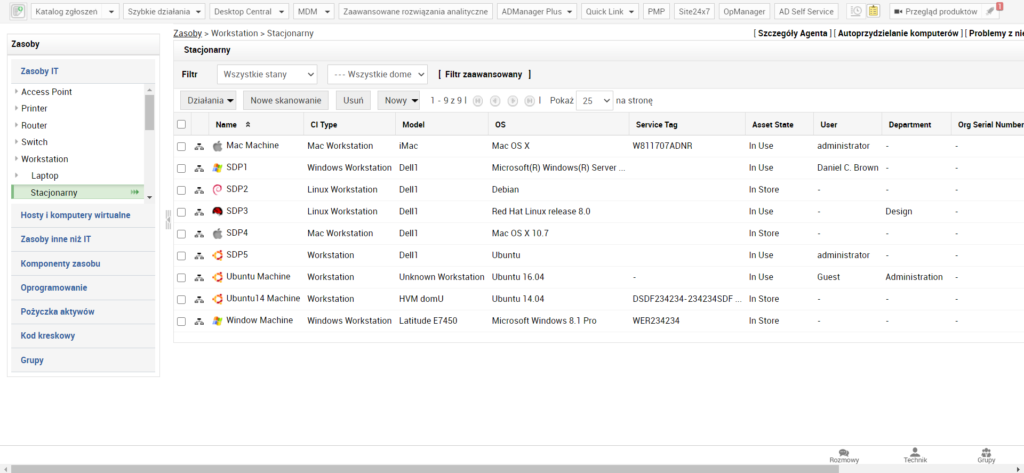Screen dimensions: 1024x473
Task: Open the Filtr zaawansowany link
Action: tap(485, 74)
